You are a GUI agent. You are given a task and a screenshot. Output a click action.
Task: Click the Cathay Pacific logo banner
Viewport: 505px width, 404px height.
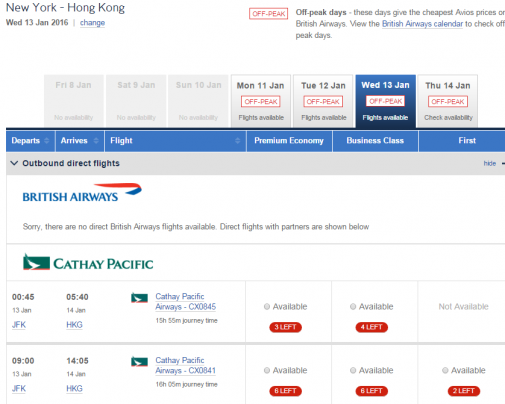click(x=88, y=262)
